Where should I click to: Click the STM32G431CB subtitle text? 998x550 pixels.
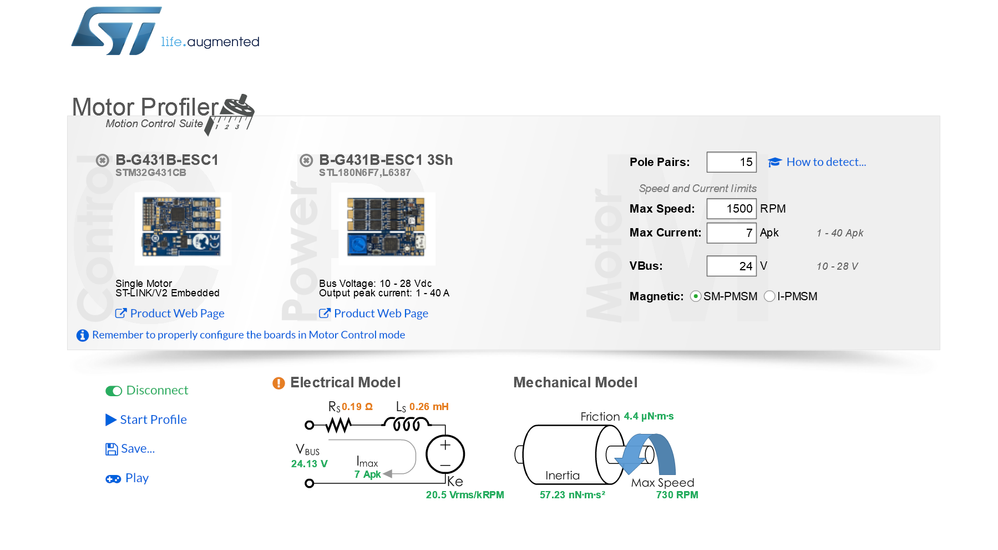[151, 173]
